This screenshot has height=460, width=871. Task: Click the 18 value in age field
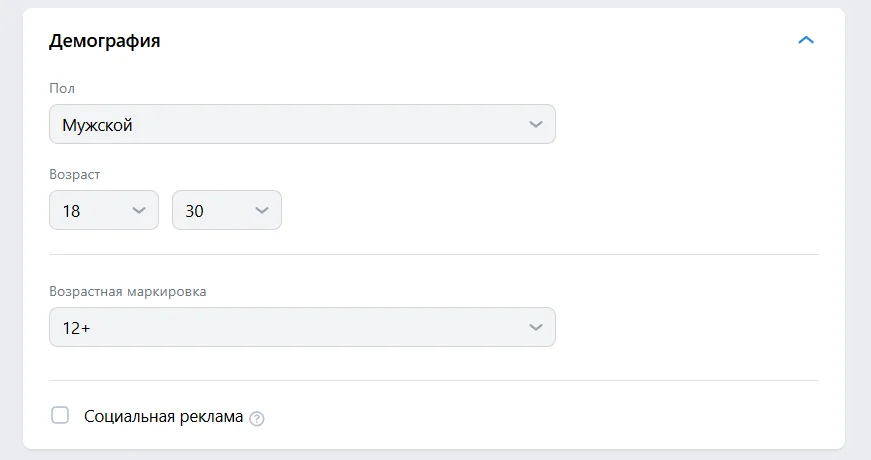click(71, 212)
